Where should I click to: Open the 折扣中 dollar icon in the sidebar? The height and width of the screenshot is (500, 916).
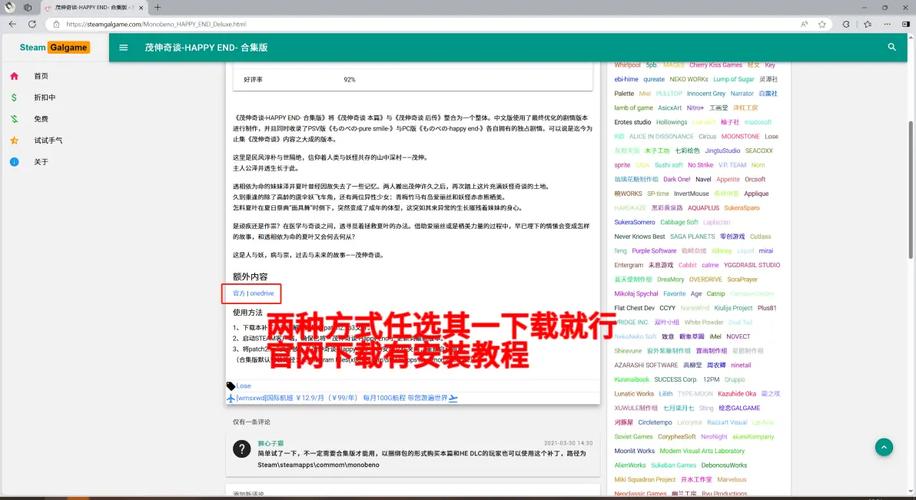14,98
